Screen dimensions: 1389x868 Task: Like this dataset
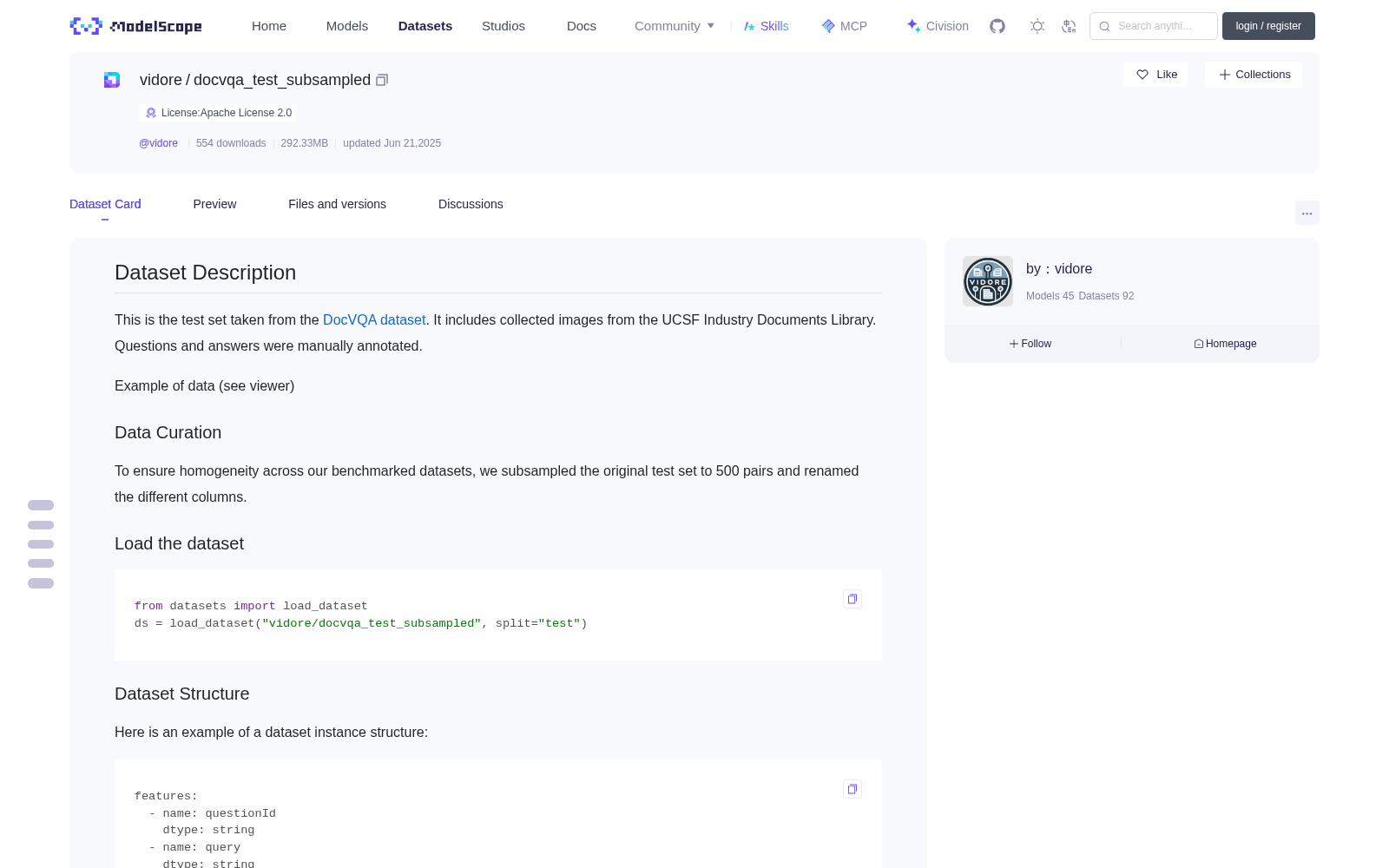pos(1155,75)
